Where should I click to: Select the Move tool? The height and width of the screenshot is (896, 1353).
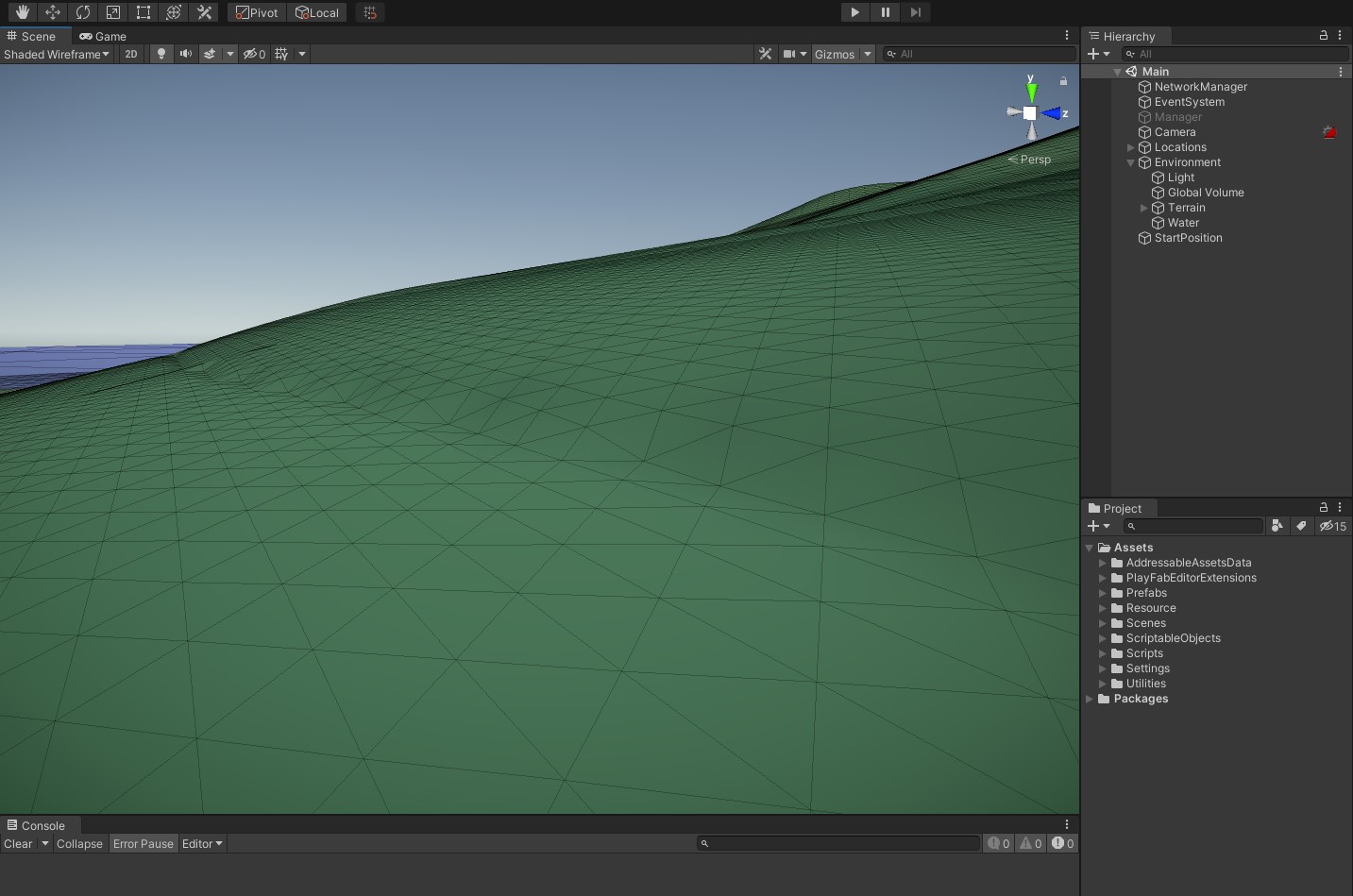[x=53, y=12]
